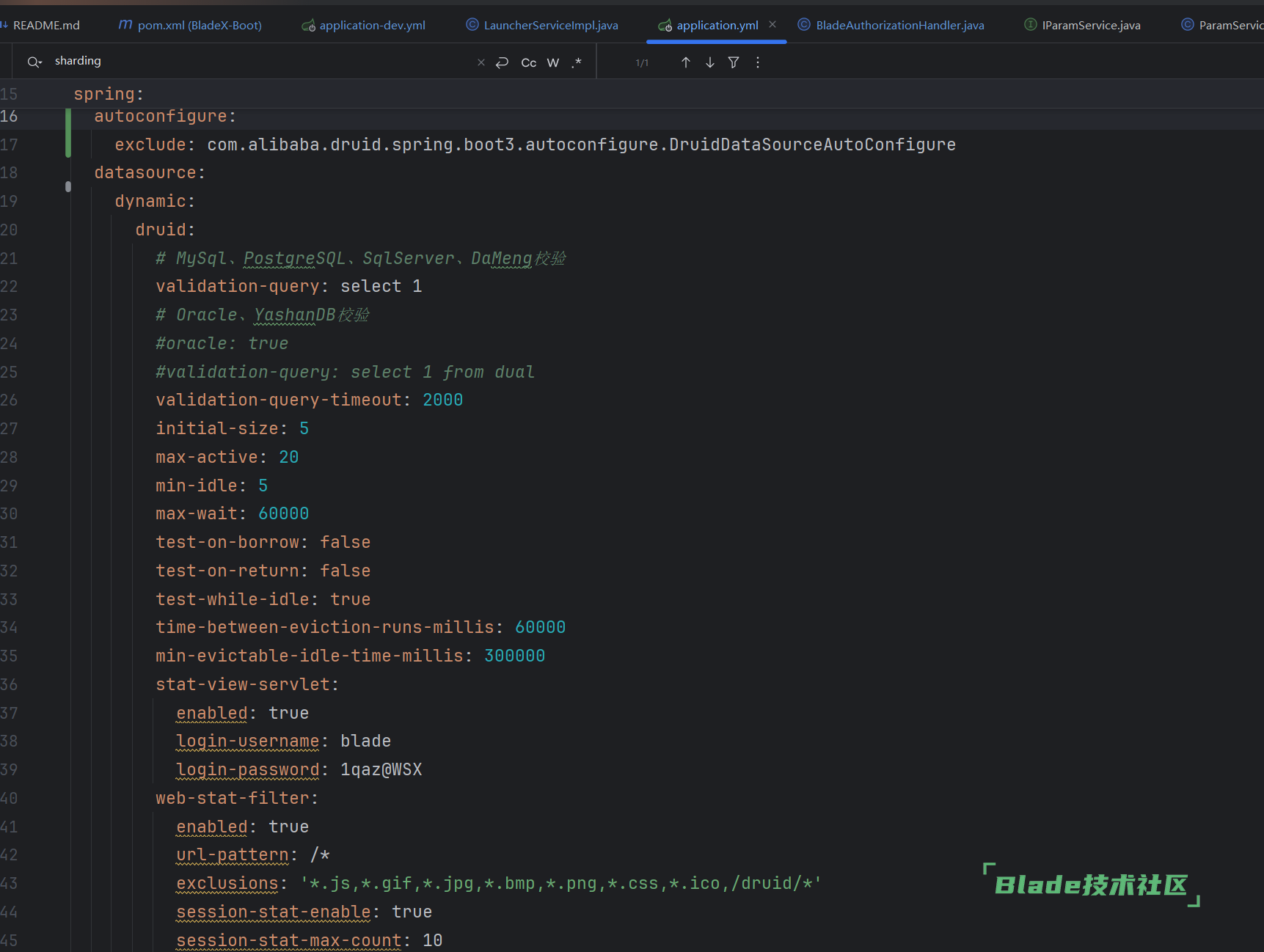This screenshot has width=1264, height=952.
Task: Close the application.yml tab
Action: pyautogui.click(x=772, y=24)
